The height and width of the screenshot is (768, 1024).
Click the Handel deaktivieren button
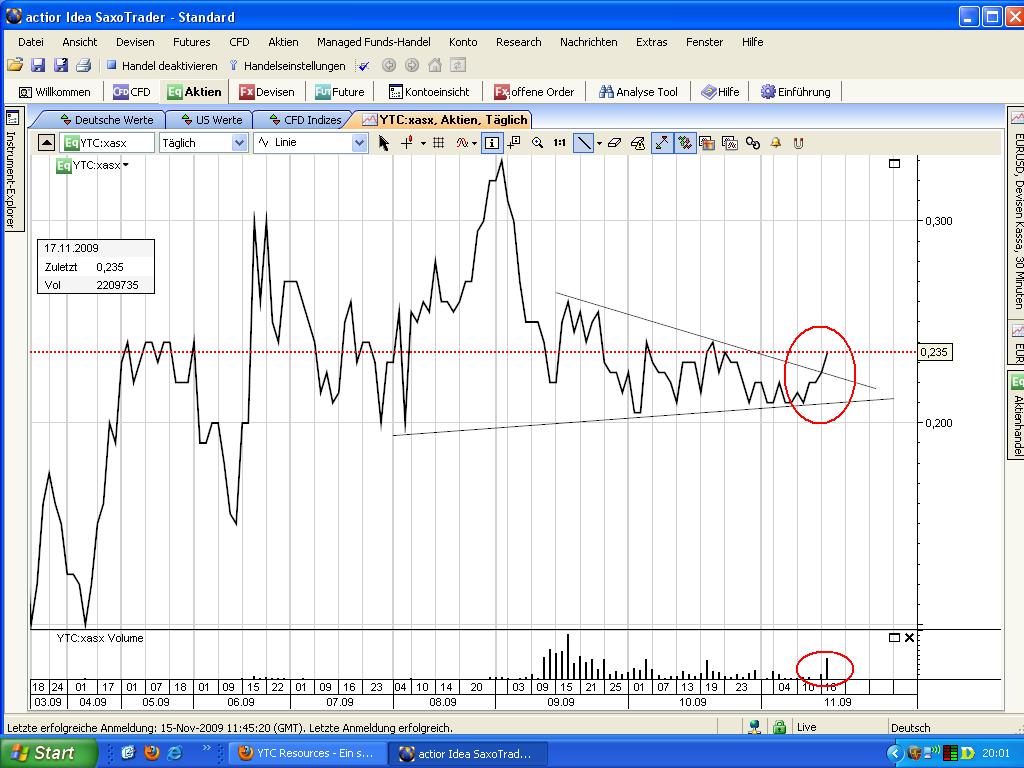[x=170, y=64]
